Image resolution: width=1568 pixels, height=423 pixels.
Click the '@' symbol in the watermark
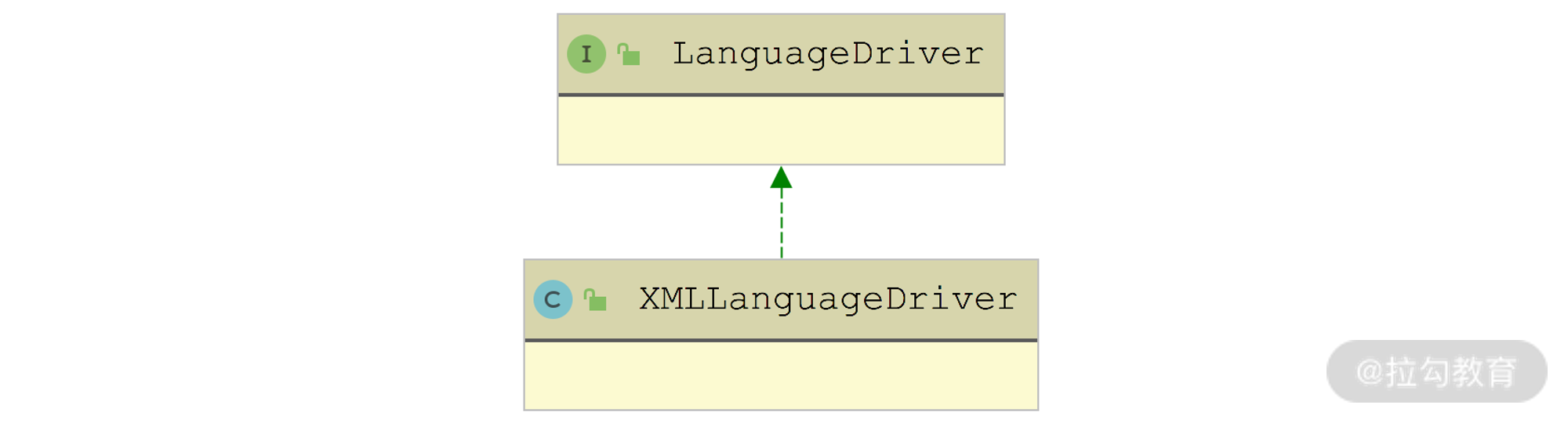[1370, 371]
